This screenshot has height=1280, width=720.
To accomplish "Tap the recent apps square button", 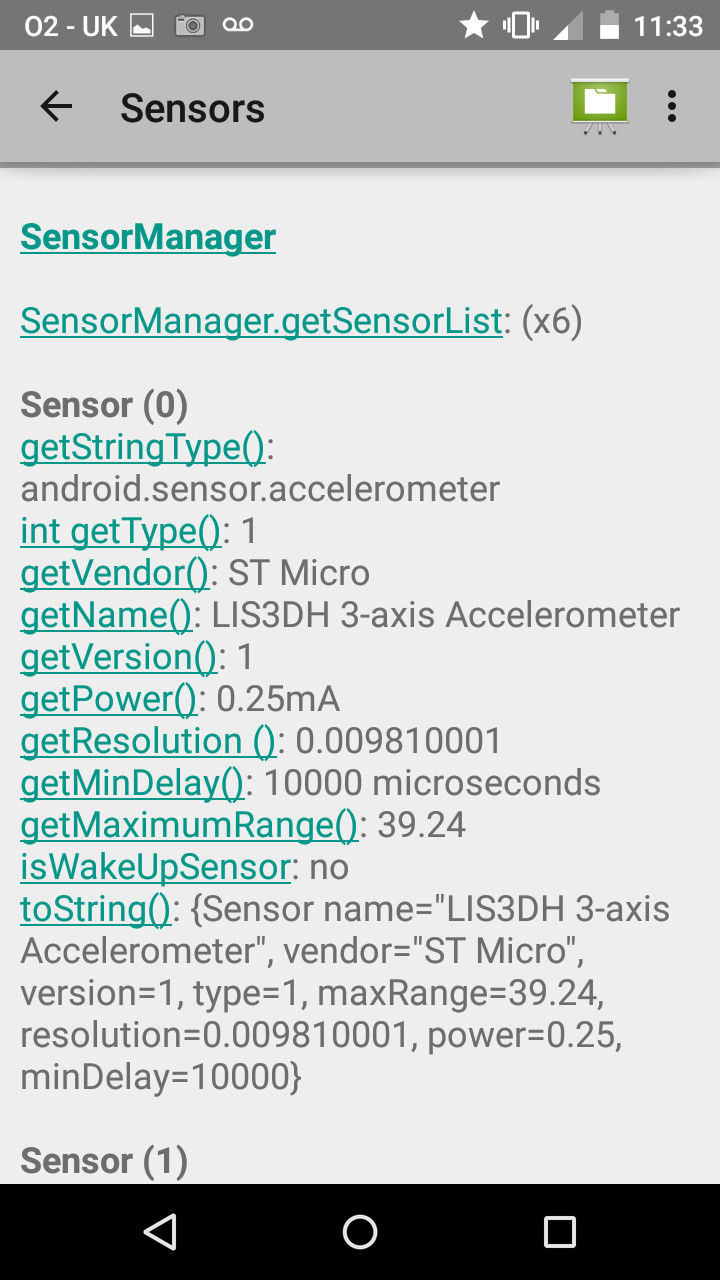I will 559,1232.
